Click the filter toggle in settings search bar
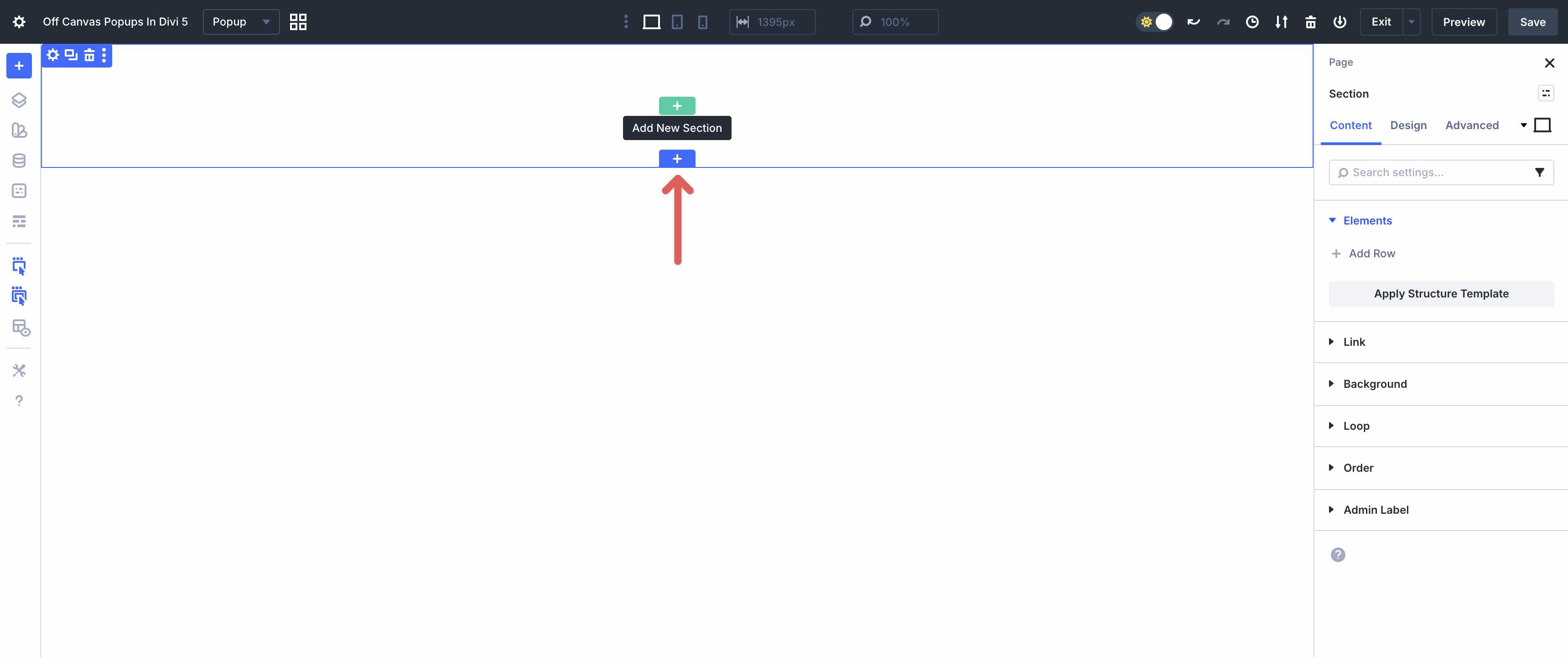This screenshot has width=1568, height=657. [x=1540, y=172]
